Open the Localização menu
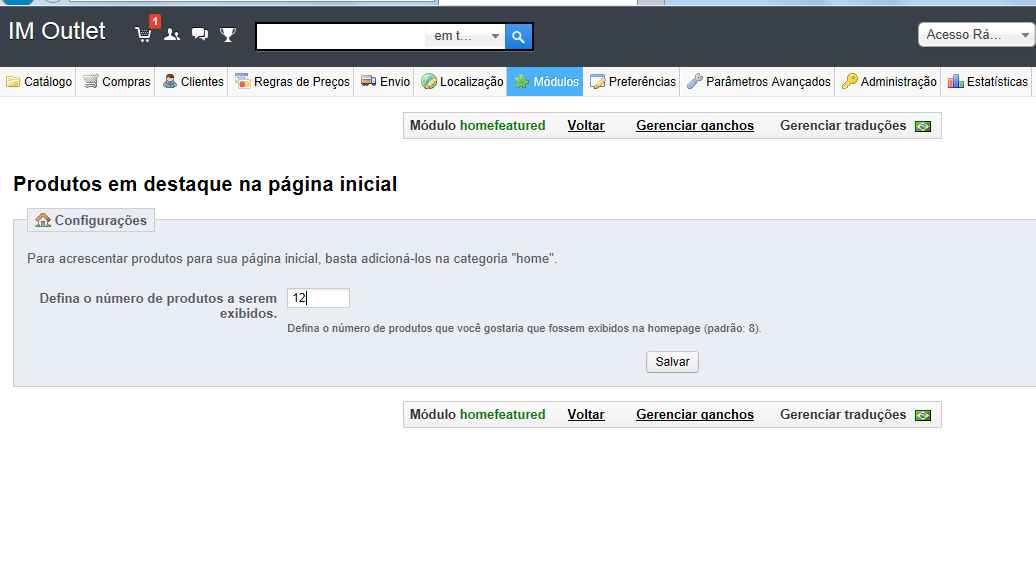The height and width of the screenshot is (587, 1036). click(x=462, y=81)
